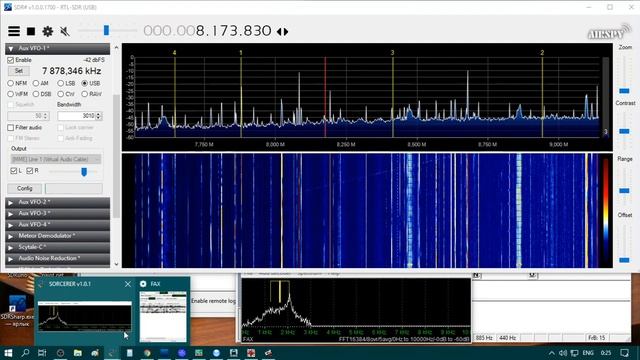Close the SORCERER v1.0.1 preview
Screen dimensions: 640x360
(x=128, y=284)
